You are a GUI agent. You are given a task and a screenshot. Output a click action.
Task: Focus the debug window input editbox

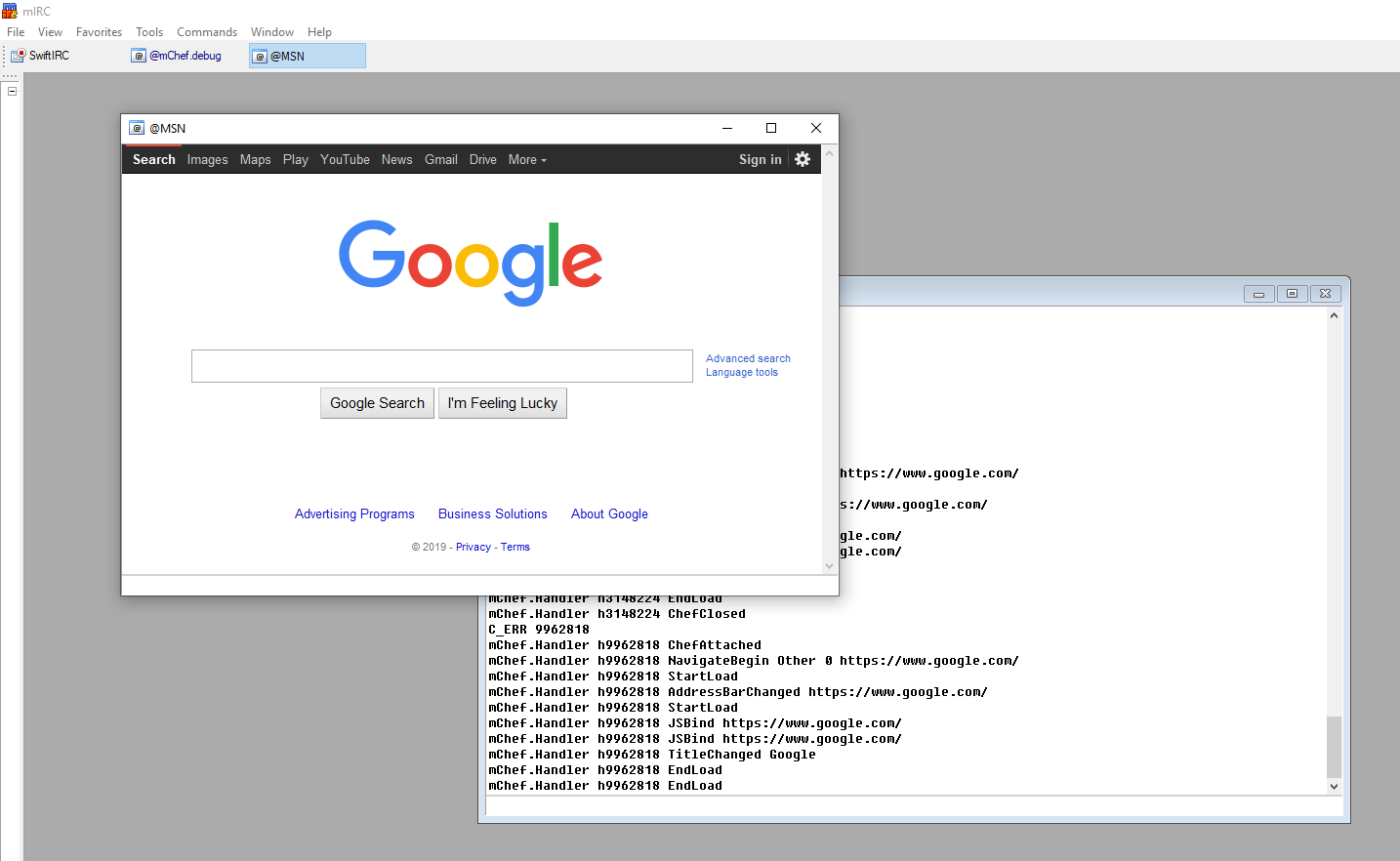tap(914, 806)
